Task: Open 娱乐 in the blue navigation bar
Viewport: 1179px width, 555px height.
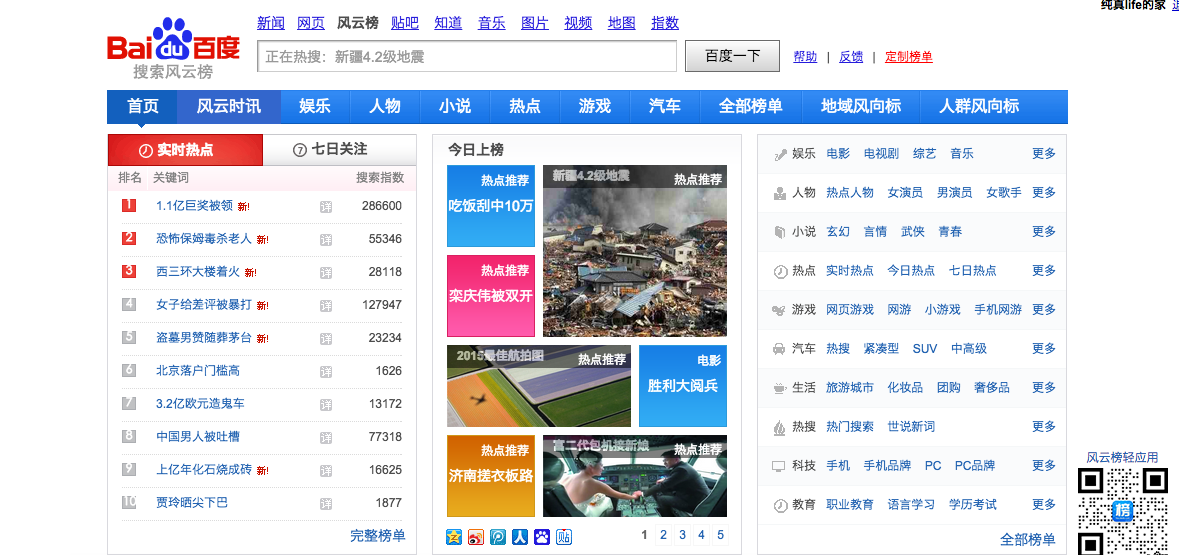Action: 315,106
